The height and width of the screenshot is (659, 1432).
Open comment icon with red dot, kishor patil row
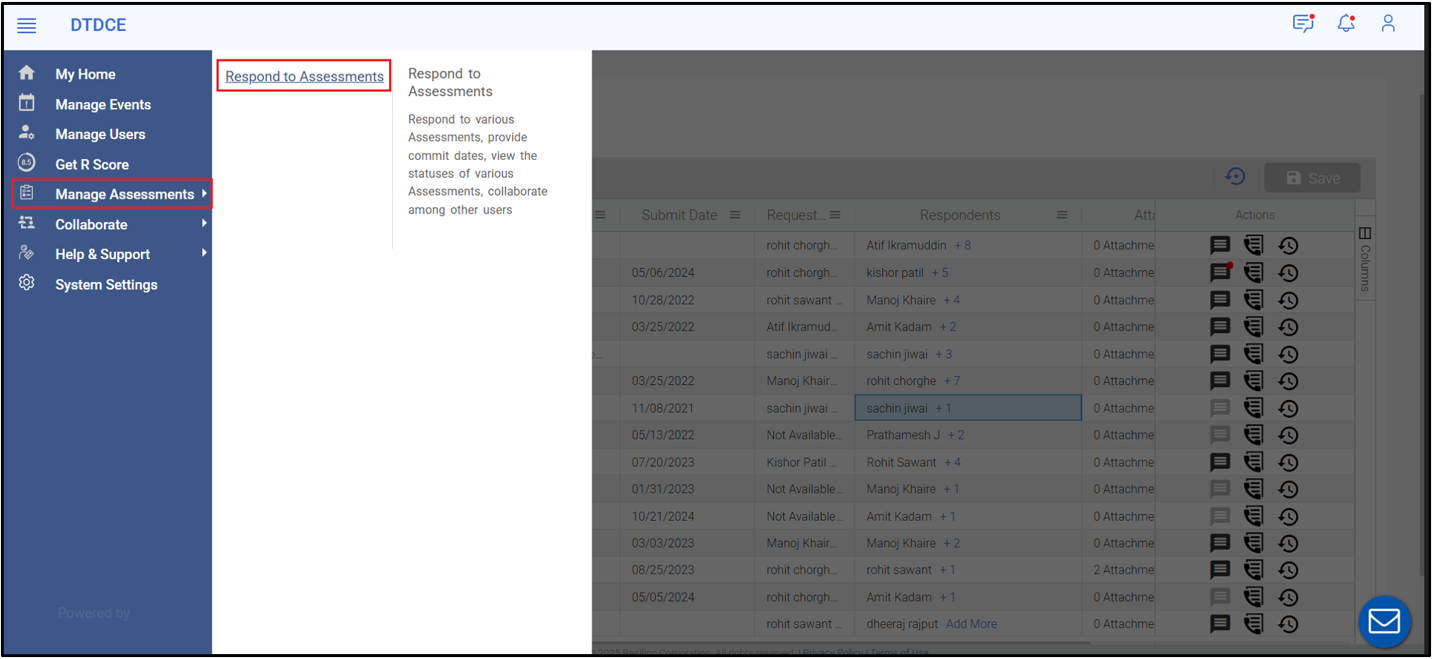point(1220,272)
